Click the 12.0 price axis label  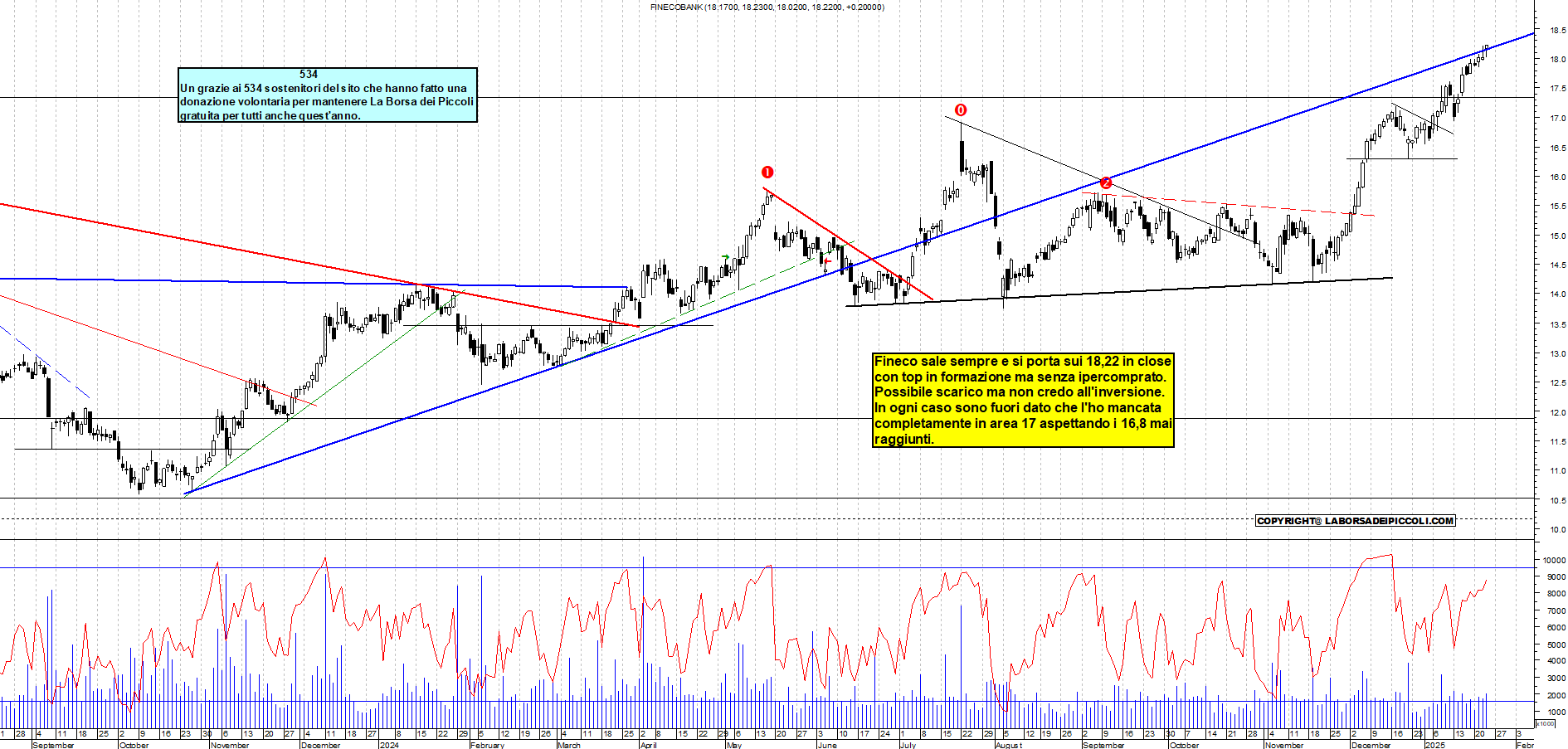click(x=1558, y=413)
